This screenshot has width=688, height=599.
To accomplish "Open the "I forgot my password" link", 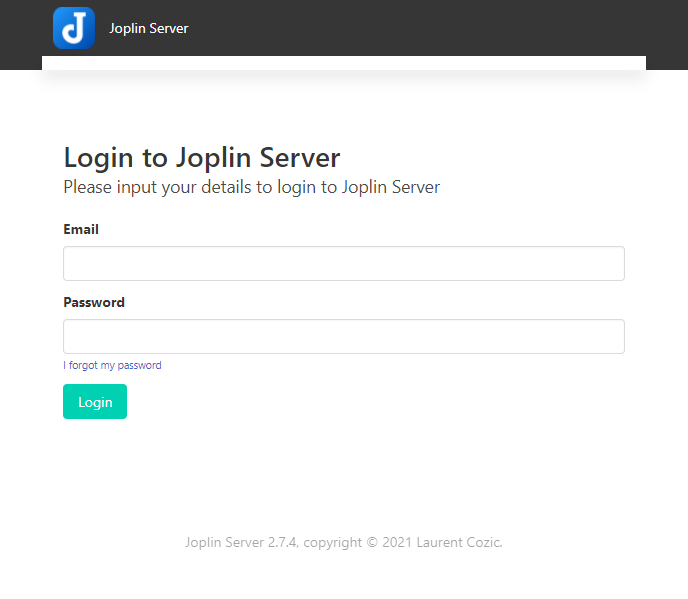I will [x=112, y=365].
